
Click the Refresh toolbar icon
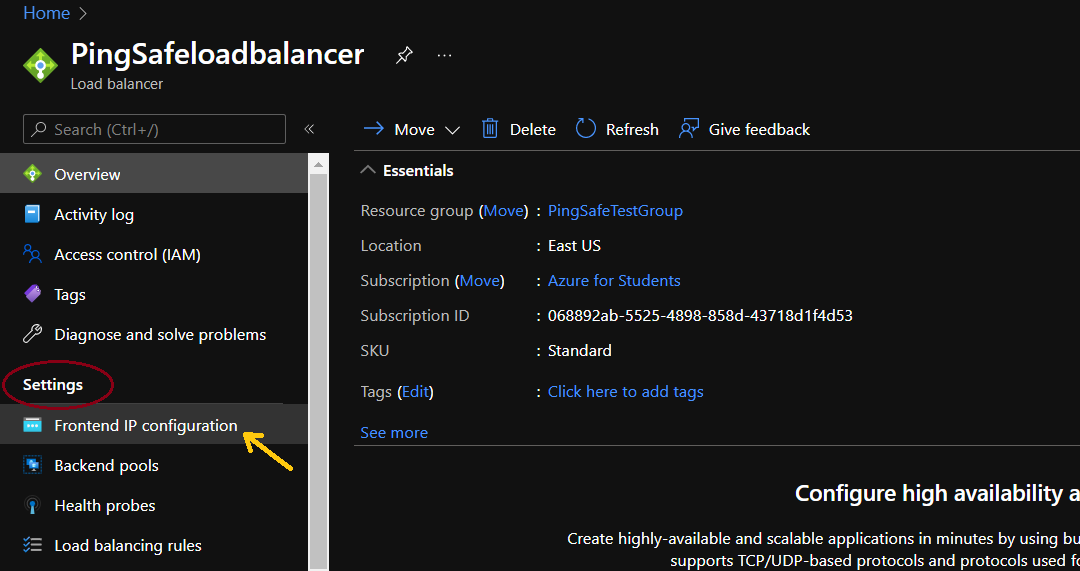point(586,129)
